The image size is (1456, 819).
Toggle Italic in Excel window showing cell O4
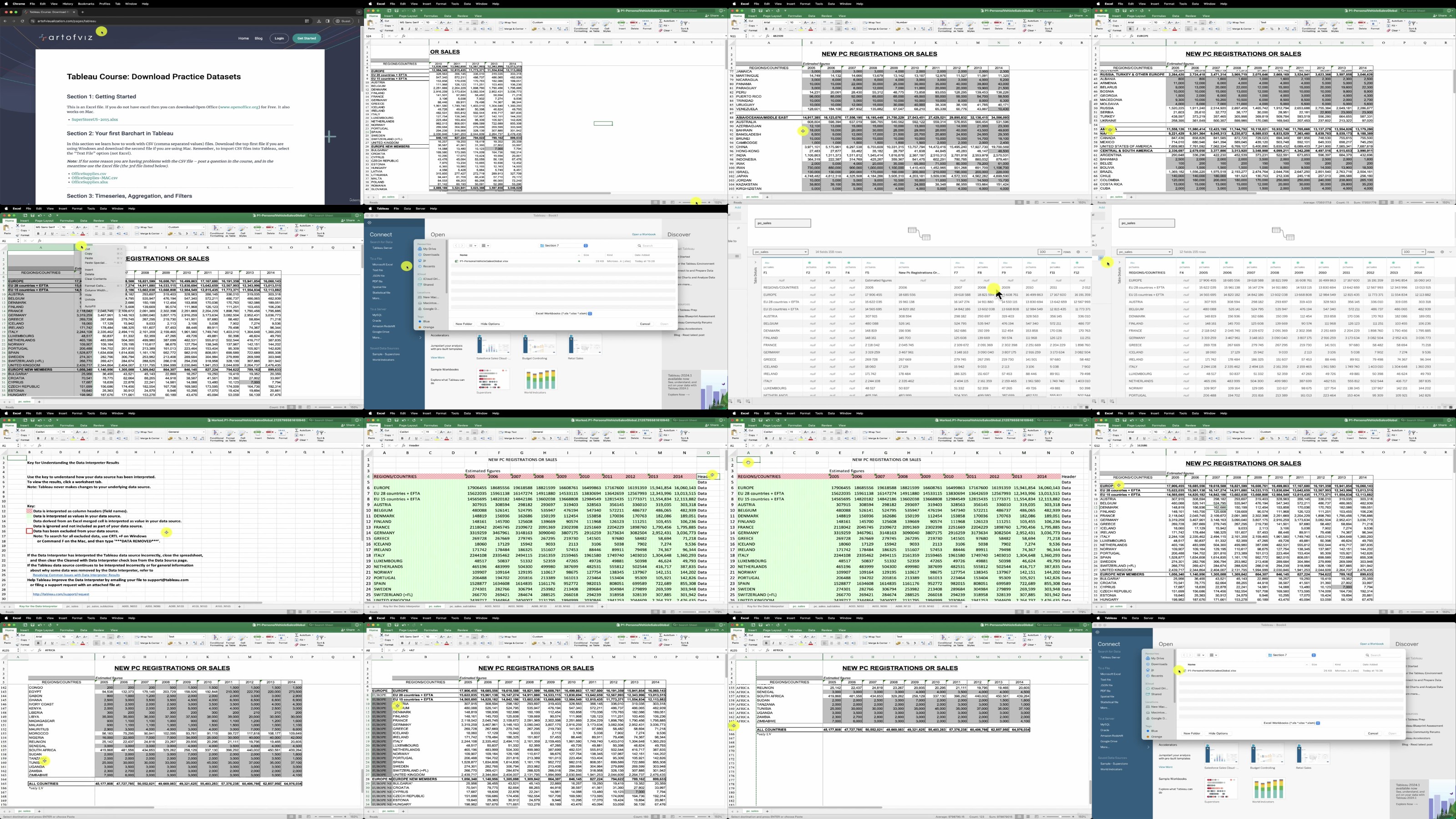(x=409, y=438)
